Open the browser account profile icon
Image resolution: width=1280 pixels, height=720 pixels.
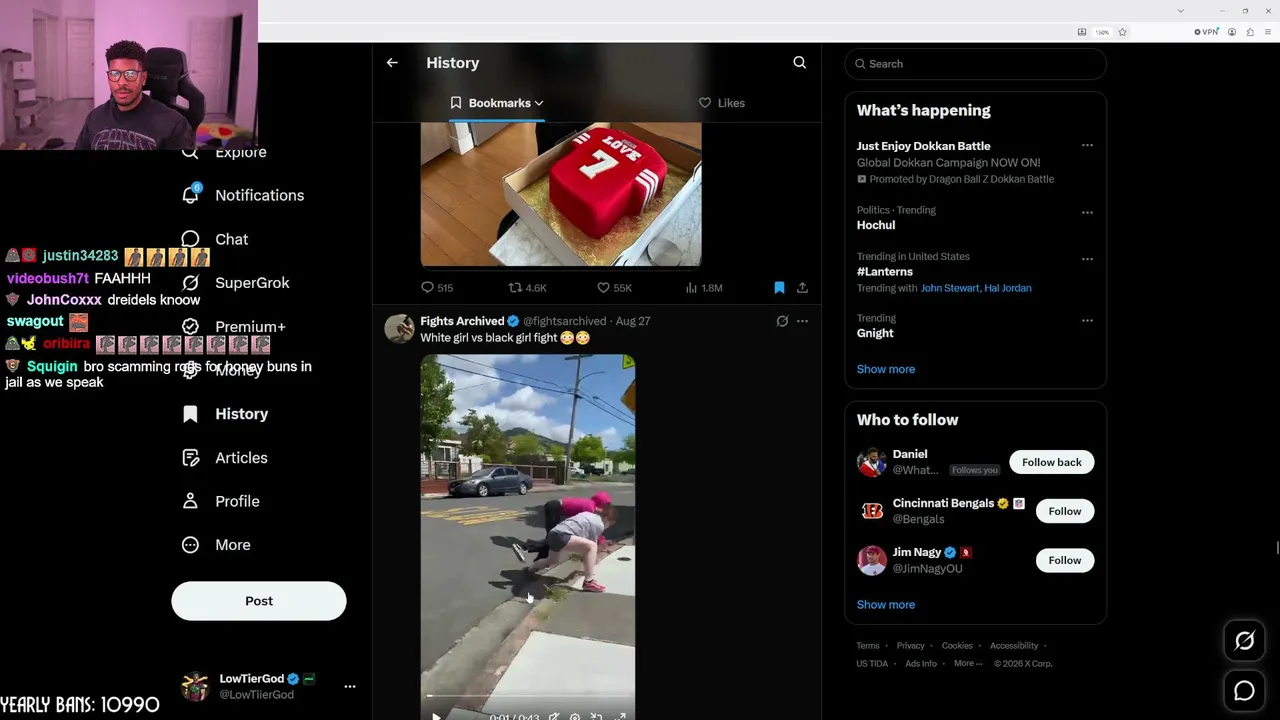[x=1232, y=32]
